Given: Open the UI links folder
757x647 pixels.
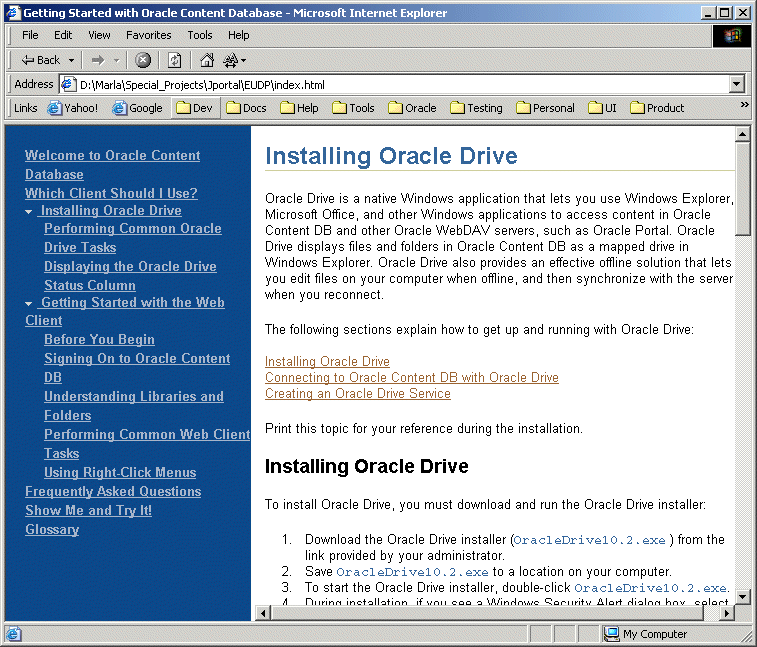Looking at the screenshot, I should pyautogui.click(x=602, y=108).
